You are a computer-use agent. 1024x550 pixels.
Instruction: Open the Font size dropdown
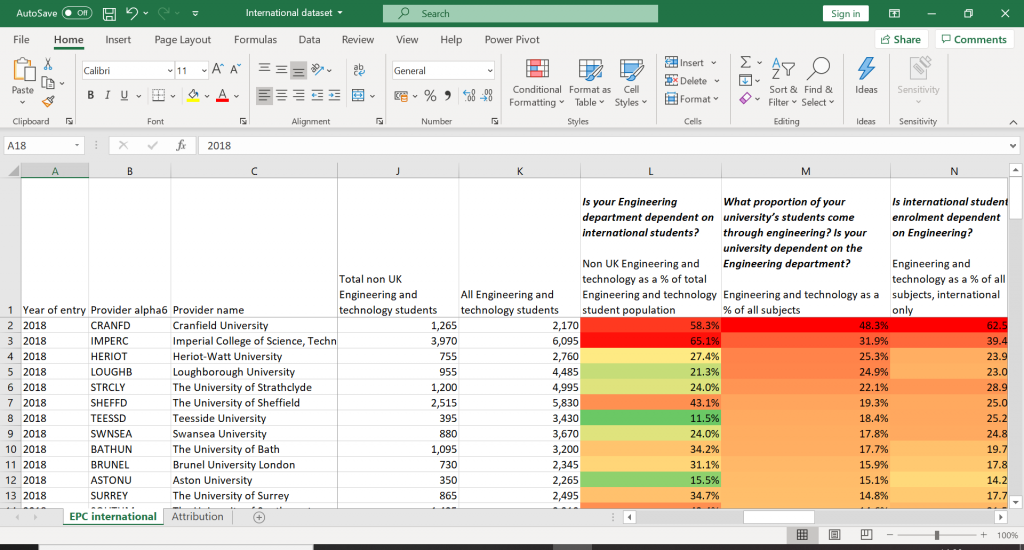(x=204, y=71)
